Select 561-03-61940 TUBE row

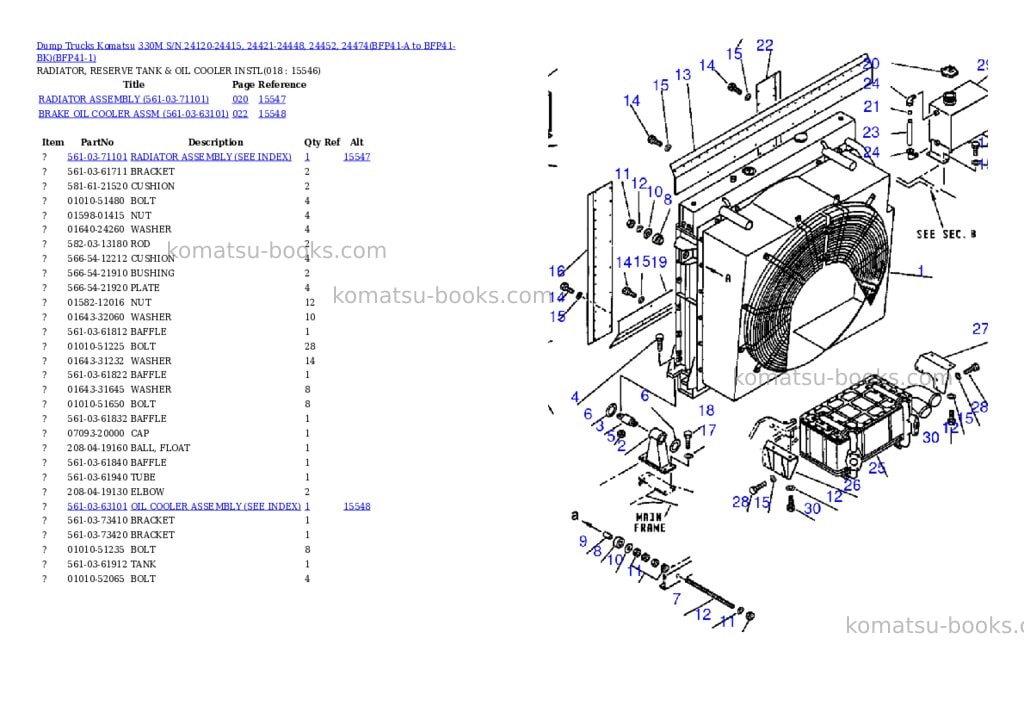176,477
